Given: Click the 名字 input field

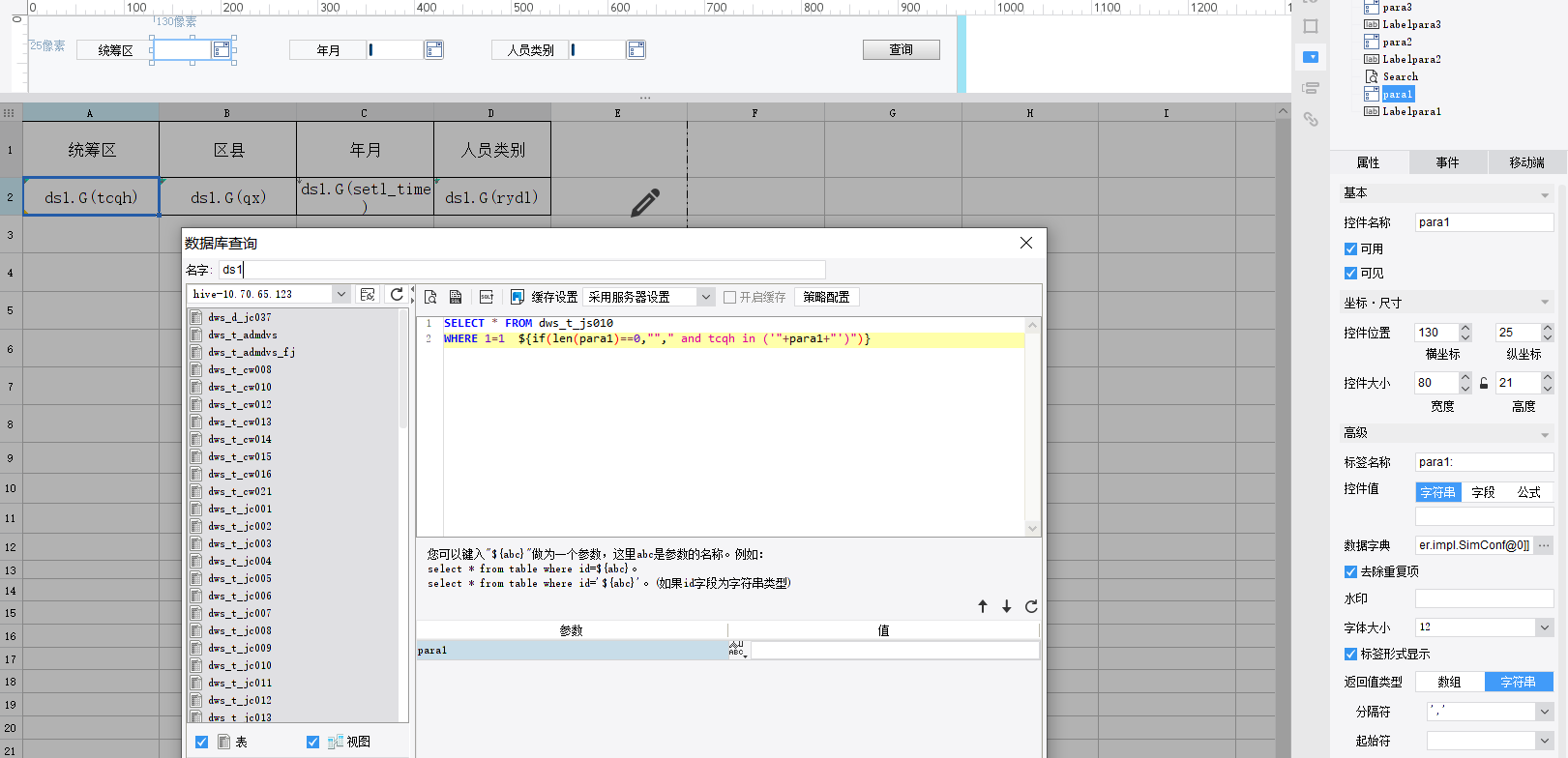Looking at the screenshot, I should click(x=522, y=270).
